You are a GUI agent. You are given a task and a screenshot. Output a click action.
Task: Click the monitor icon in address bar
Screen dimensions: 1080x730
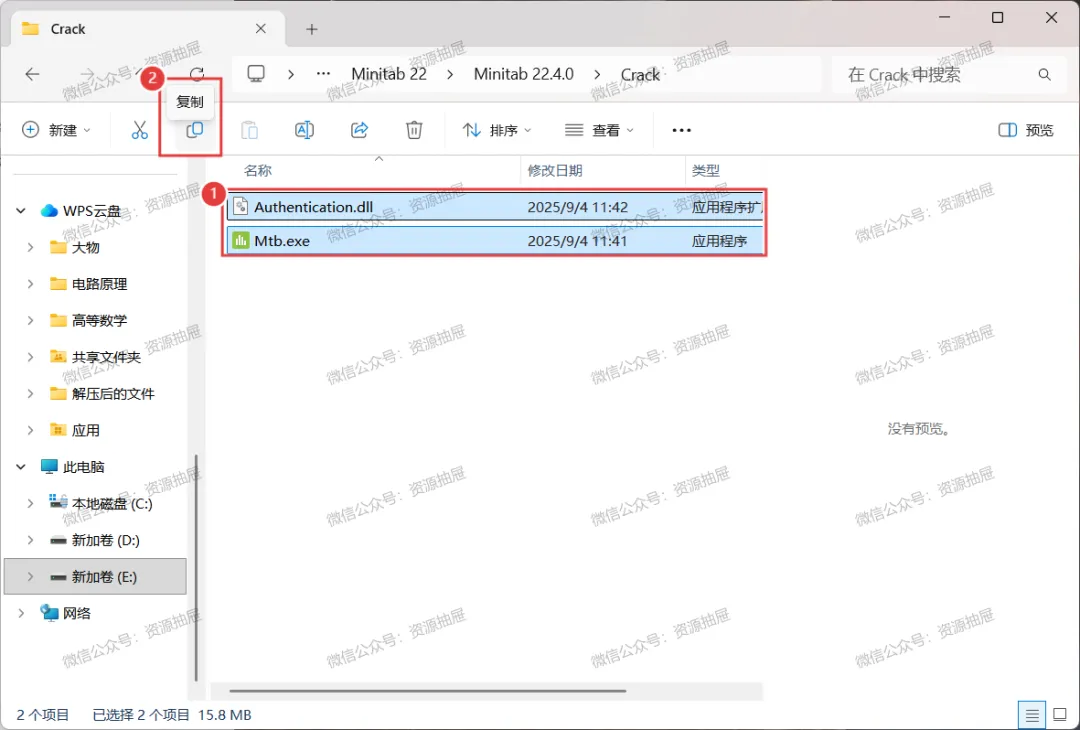tap(256, 74)
